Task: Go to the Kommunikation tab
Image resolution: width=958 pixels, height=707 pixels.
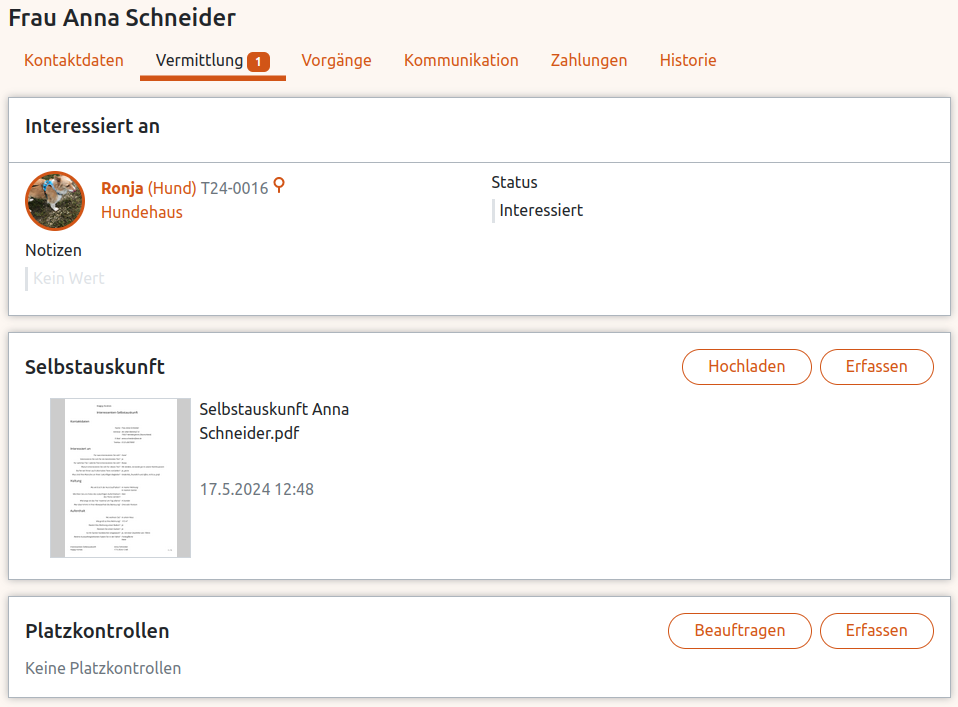Action: pyautogui.click(x=461, y=60)
